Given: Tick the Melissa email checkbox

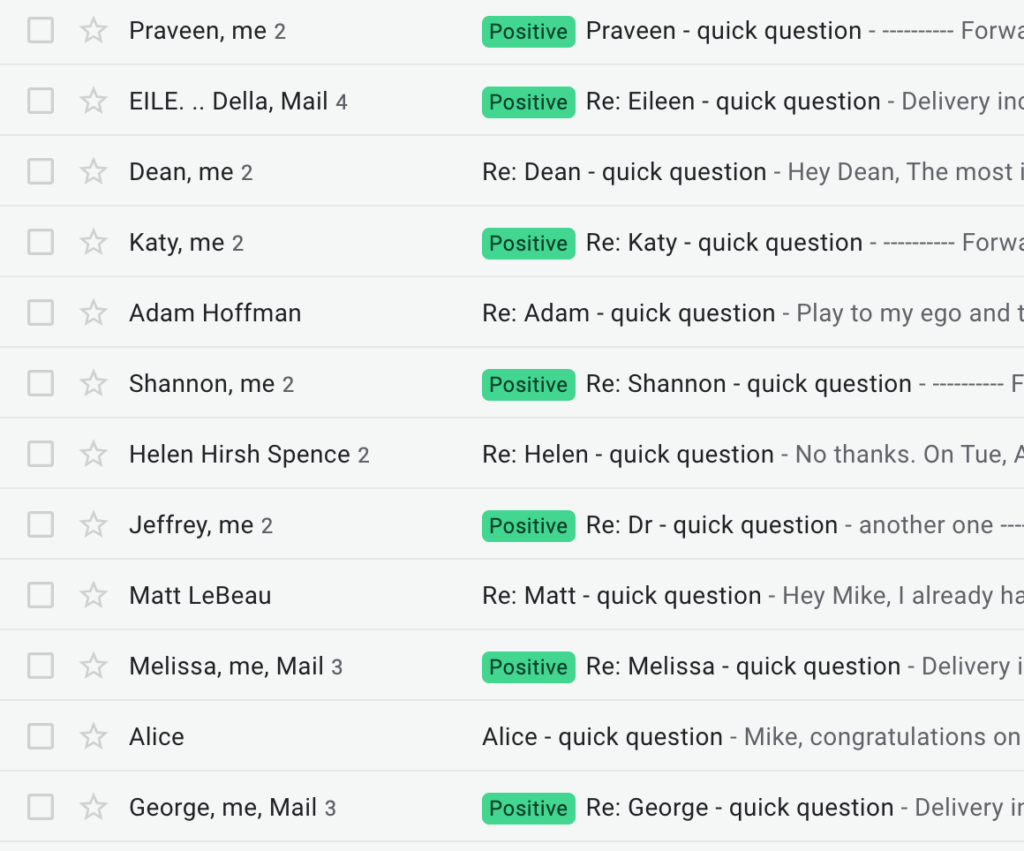Looking at the screenshot, I should [x=40, y=666].
